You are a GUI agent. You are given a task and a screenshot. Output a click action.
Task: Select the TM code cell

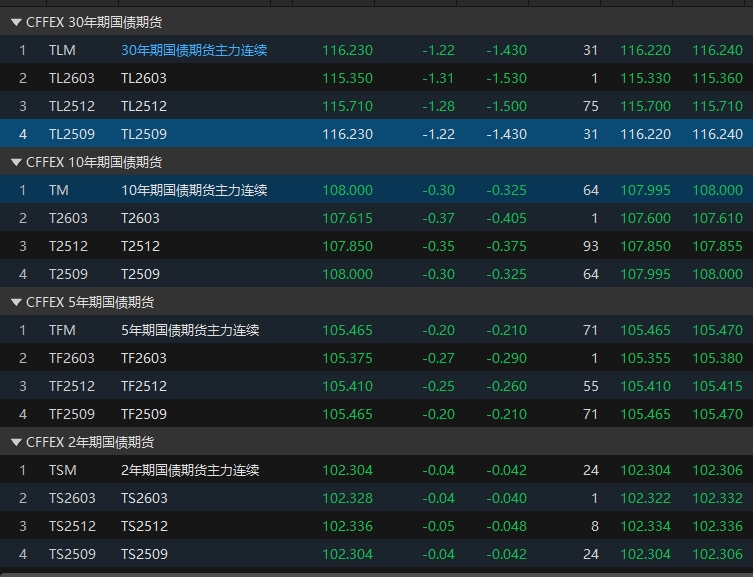tap(59, 190)
